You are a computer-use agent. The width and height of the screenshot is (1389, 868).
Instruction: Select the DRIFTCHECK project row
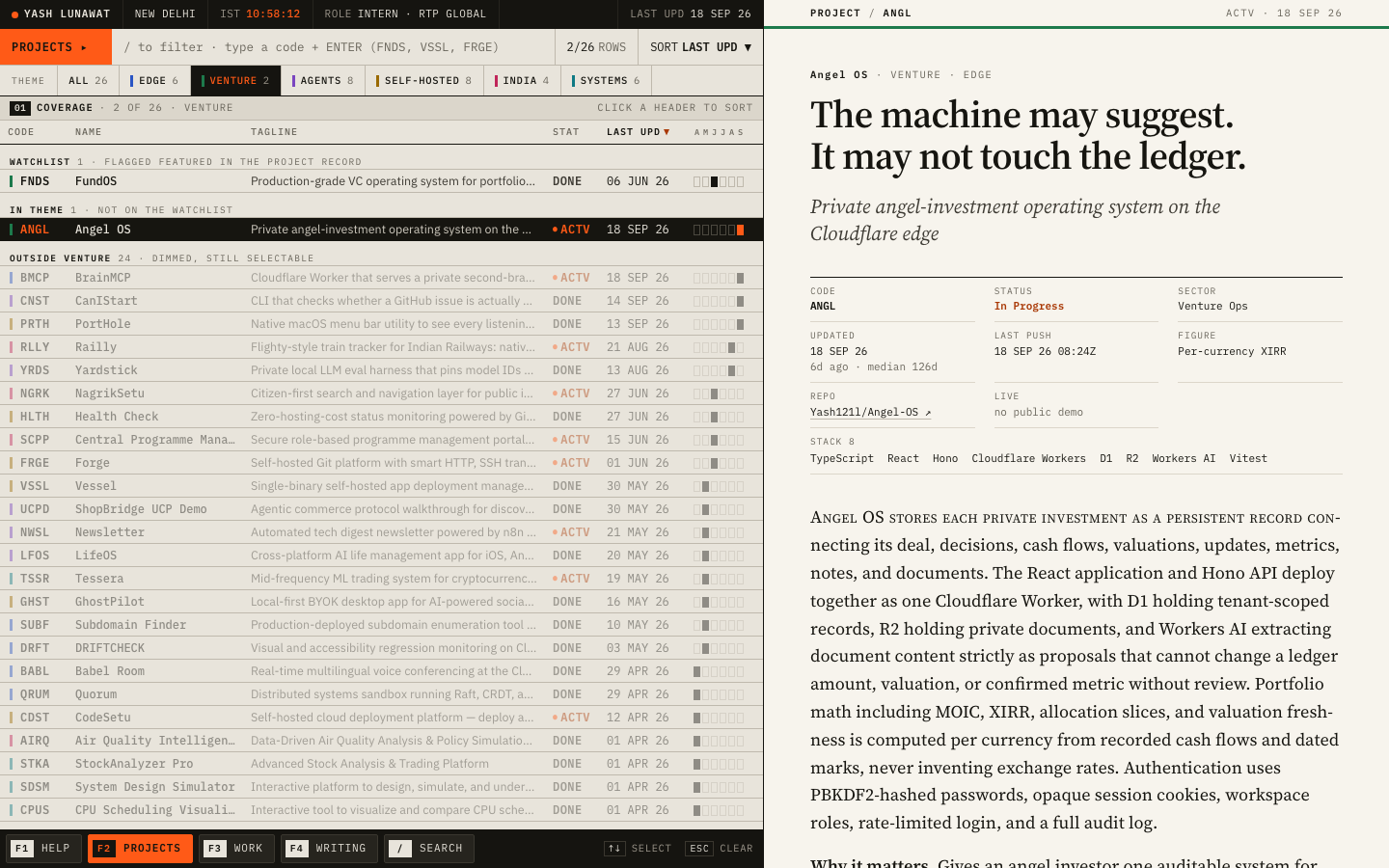[381, 648]
